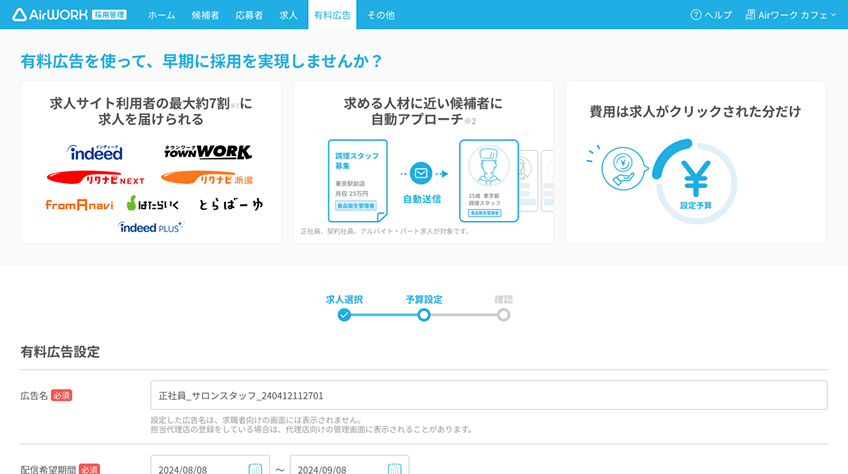Open the calendar icon for 2024/08/08
The width and height of the screenshot is (848, 474).
click(255, 469)
